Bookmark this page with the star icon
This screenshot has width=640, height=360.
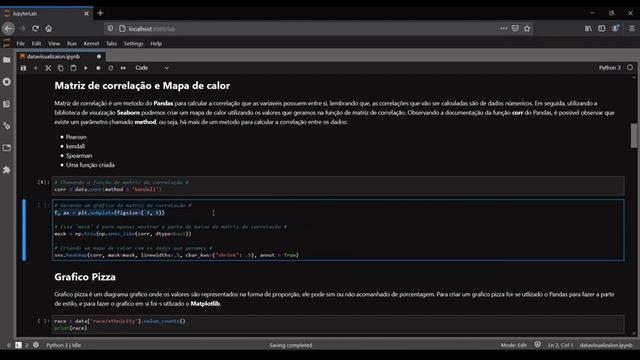pyautogui.click(x=527, y=29)
